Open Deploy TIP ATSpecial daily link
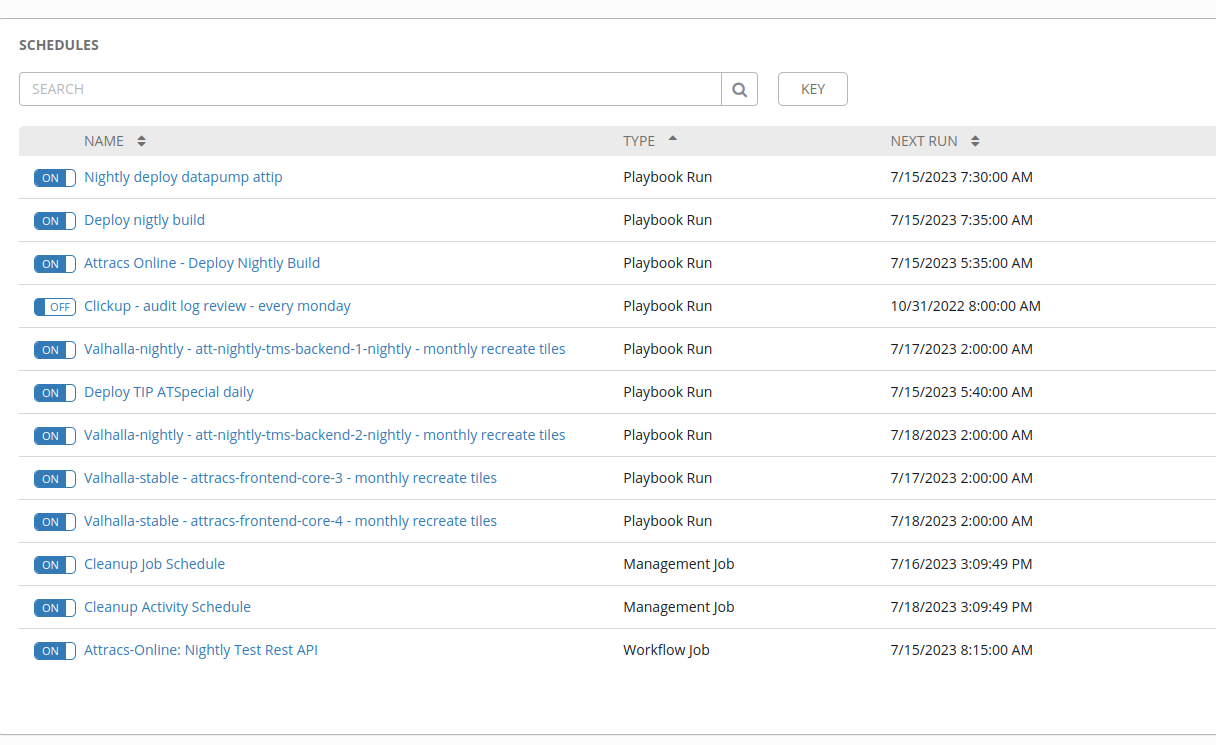1216x745 pixels. 169,392
